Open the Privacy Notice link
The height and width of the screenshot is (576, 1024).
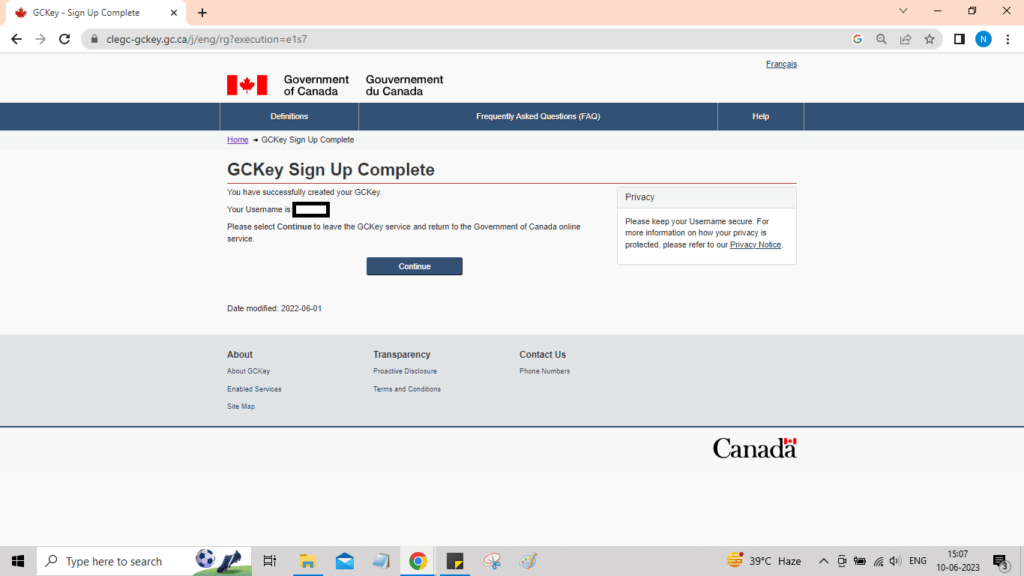click(755, 245)
